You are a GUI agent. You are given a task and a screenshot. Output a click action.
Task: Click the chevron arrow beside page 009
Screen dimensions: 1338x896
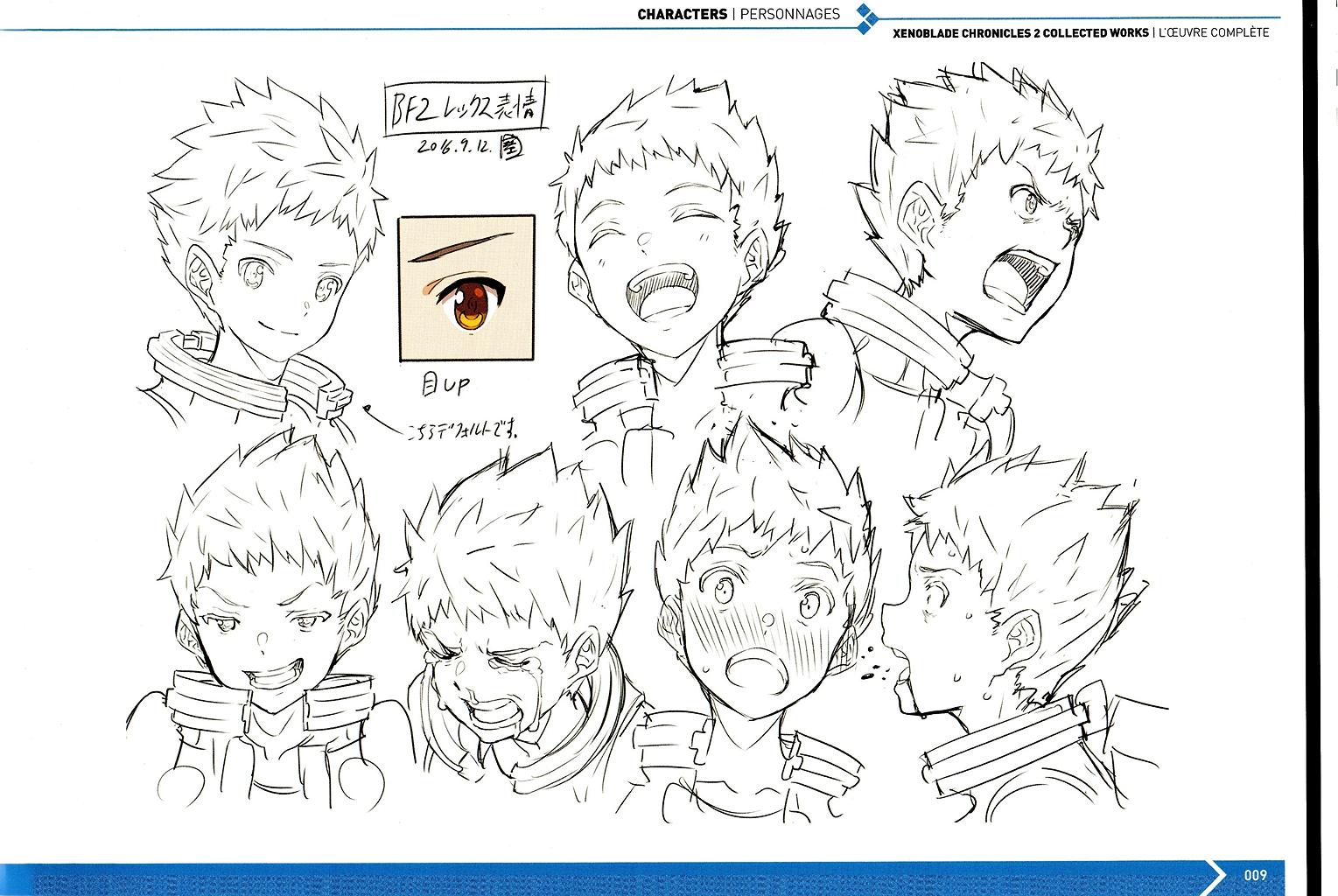(1215, 874)
